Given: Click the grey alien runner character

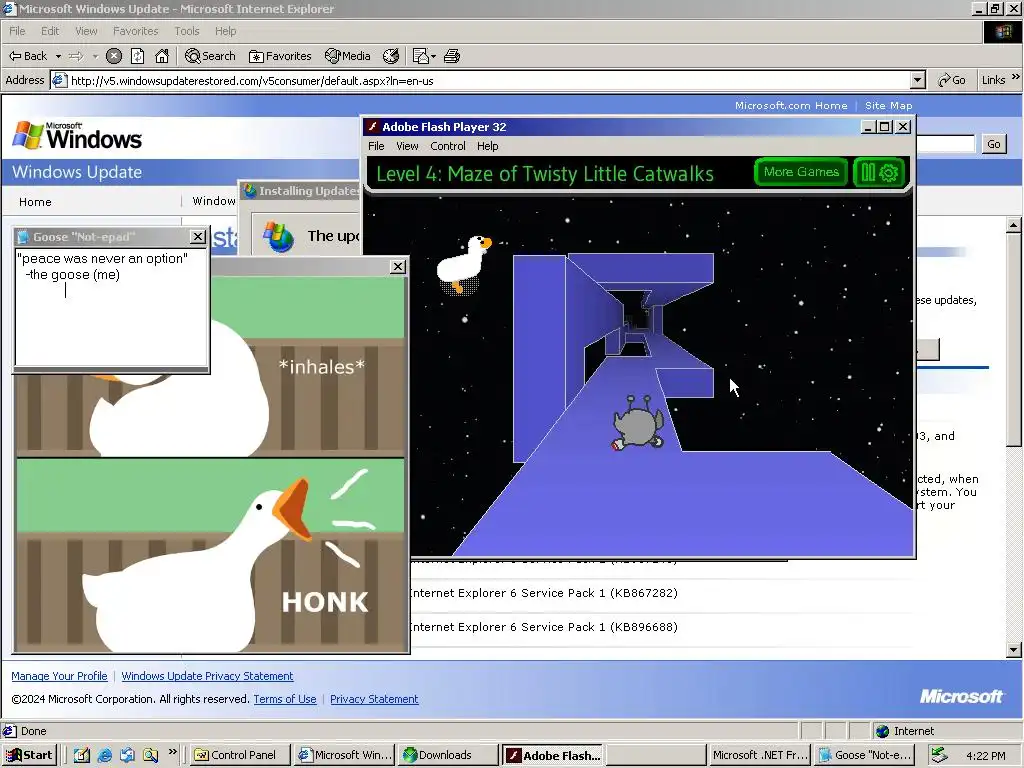Looking at the screenshot, I should [x=638, y=423].
